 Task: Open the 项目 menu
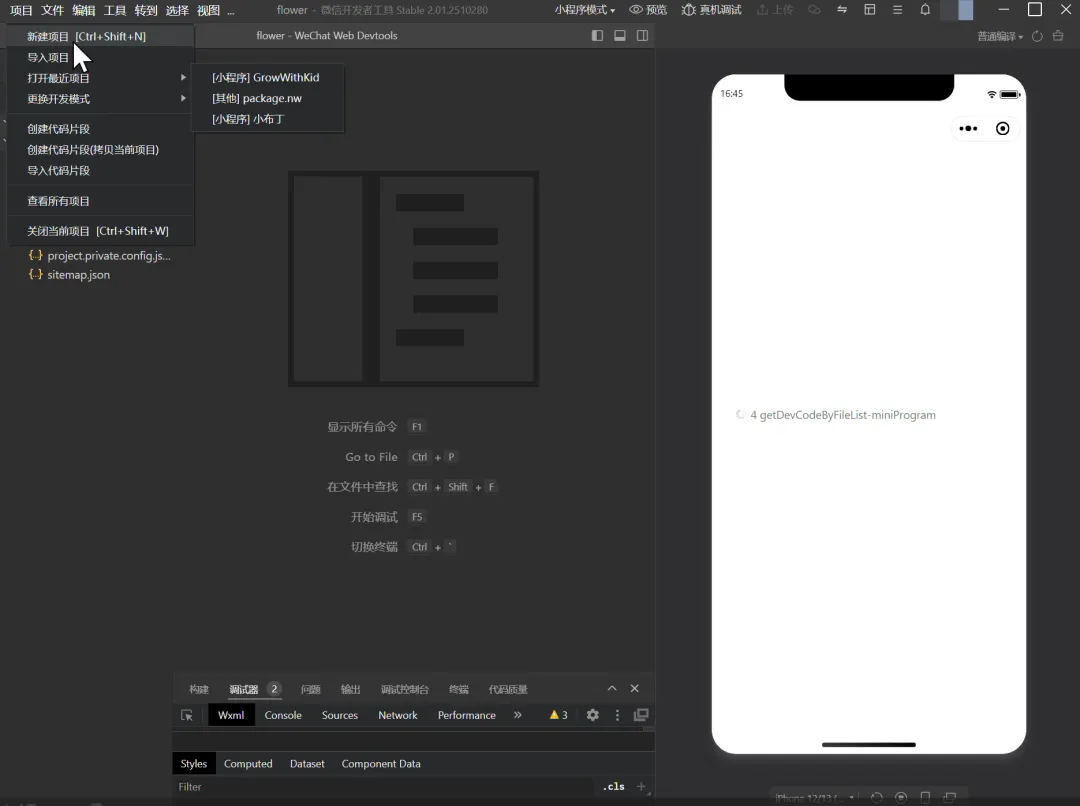[21, 10]
